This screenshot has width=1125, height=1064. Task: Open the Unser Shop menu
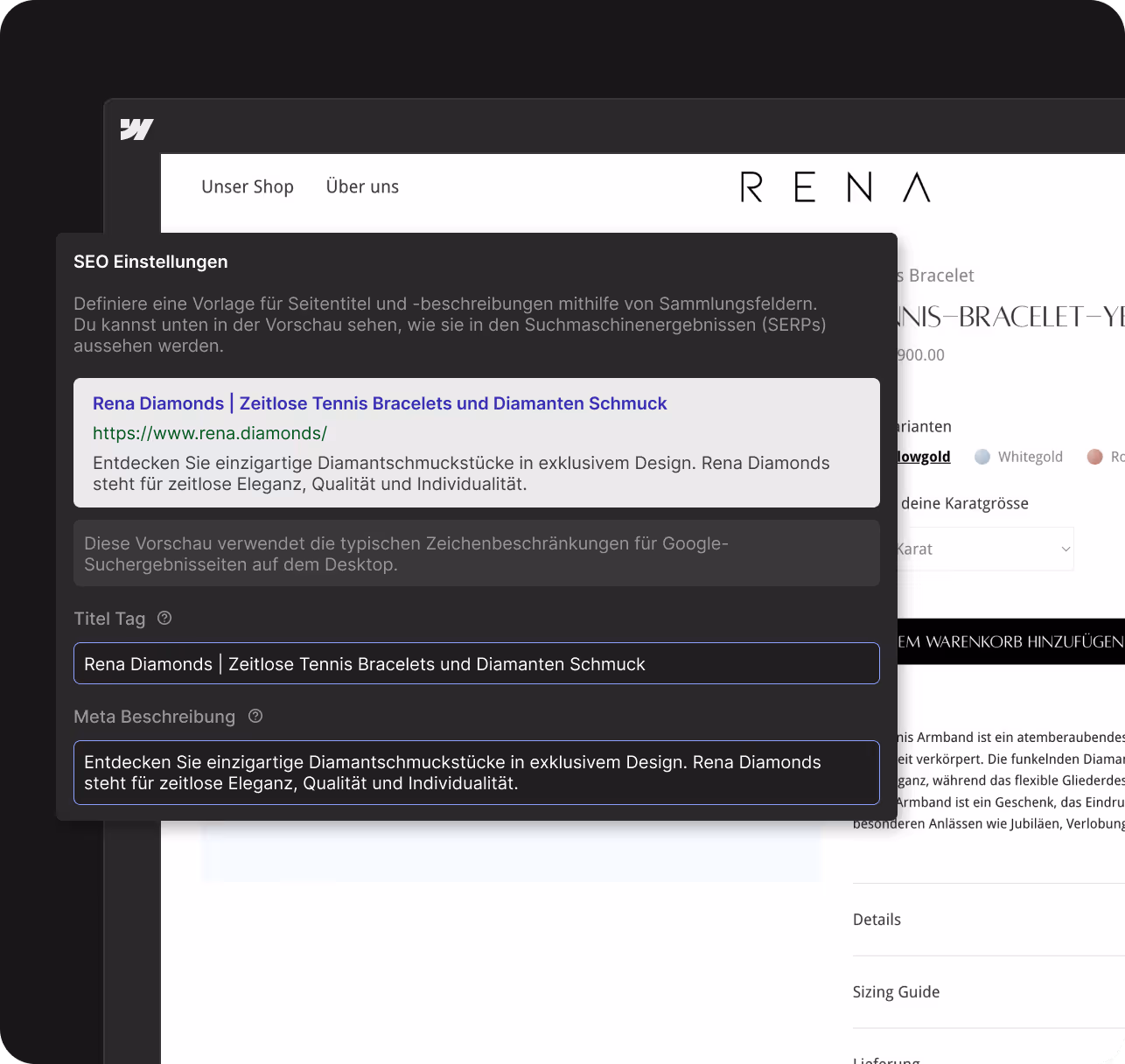point(248,186)
